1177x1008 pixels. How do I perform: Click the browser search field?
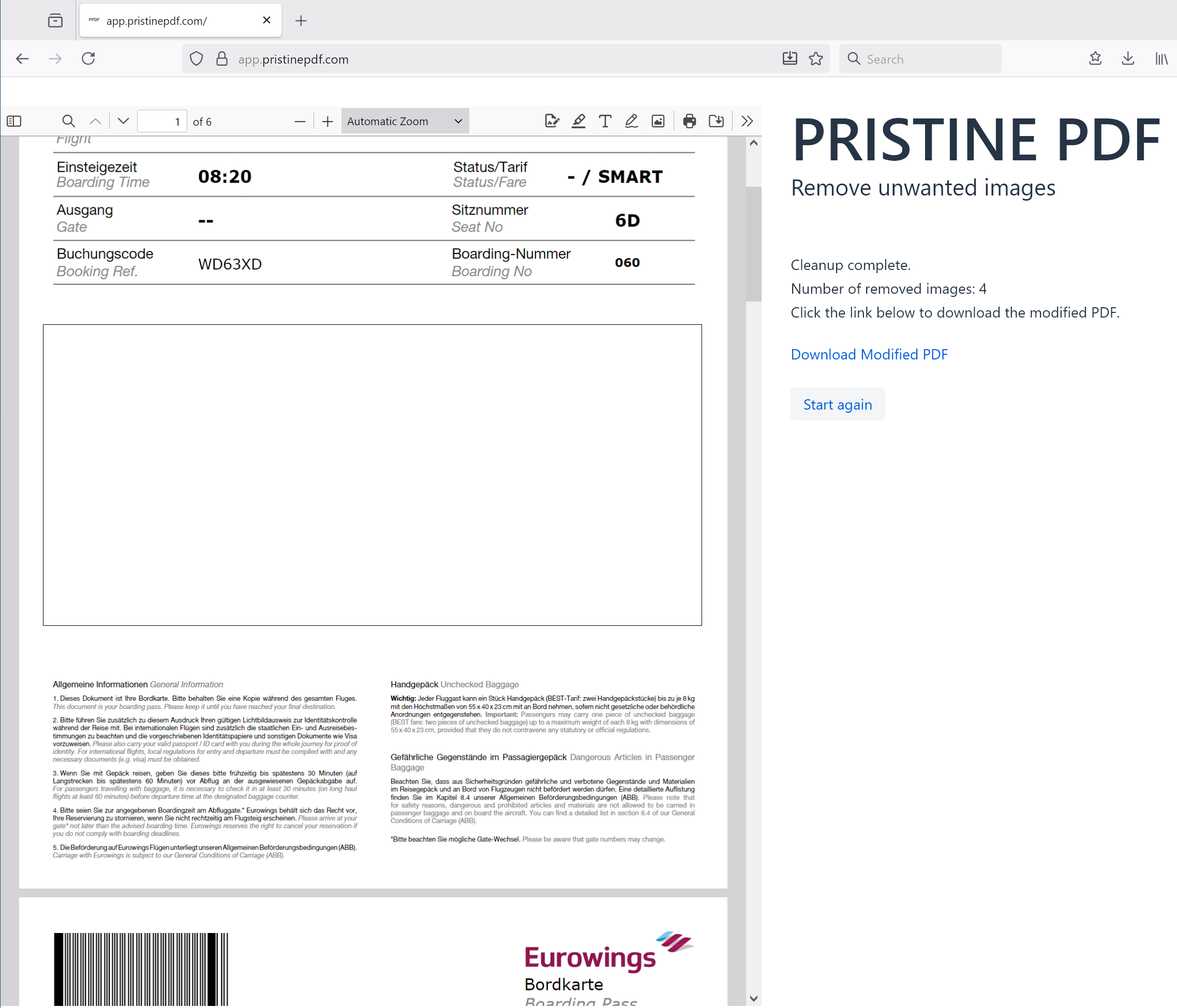[x=920, y=58]
